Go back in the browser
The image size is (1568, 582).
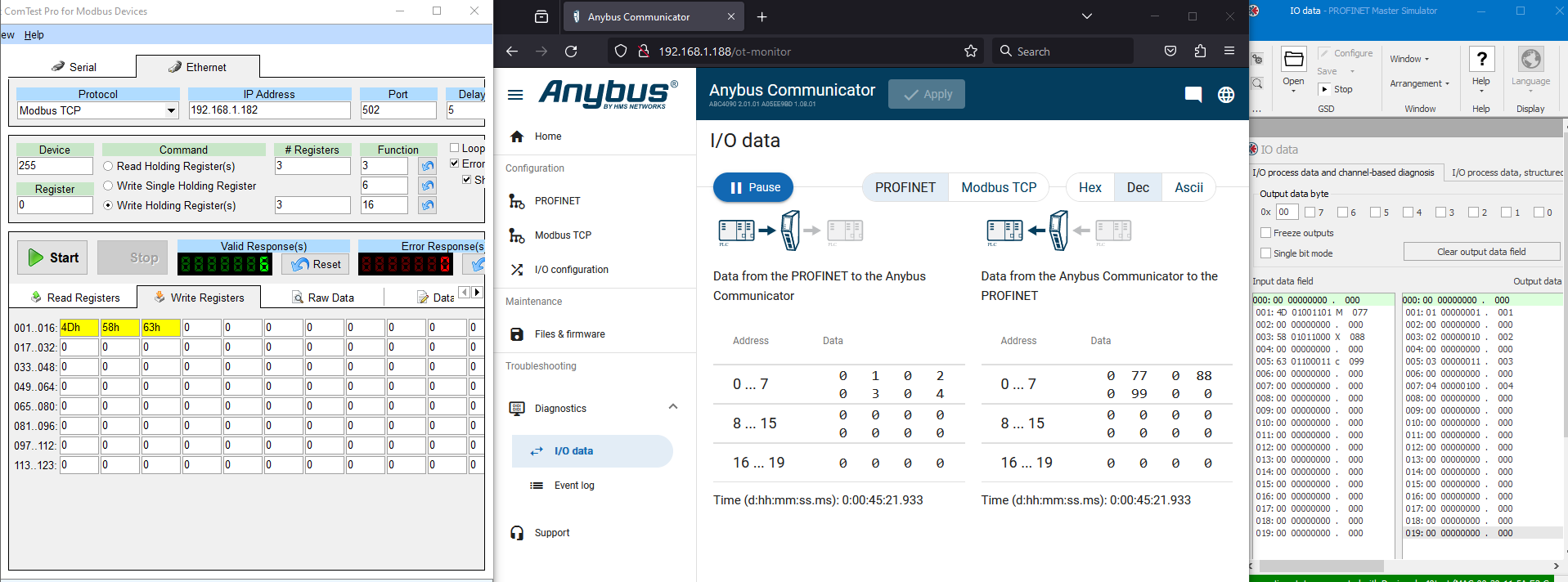point(512,51)
